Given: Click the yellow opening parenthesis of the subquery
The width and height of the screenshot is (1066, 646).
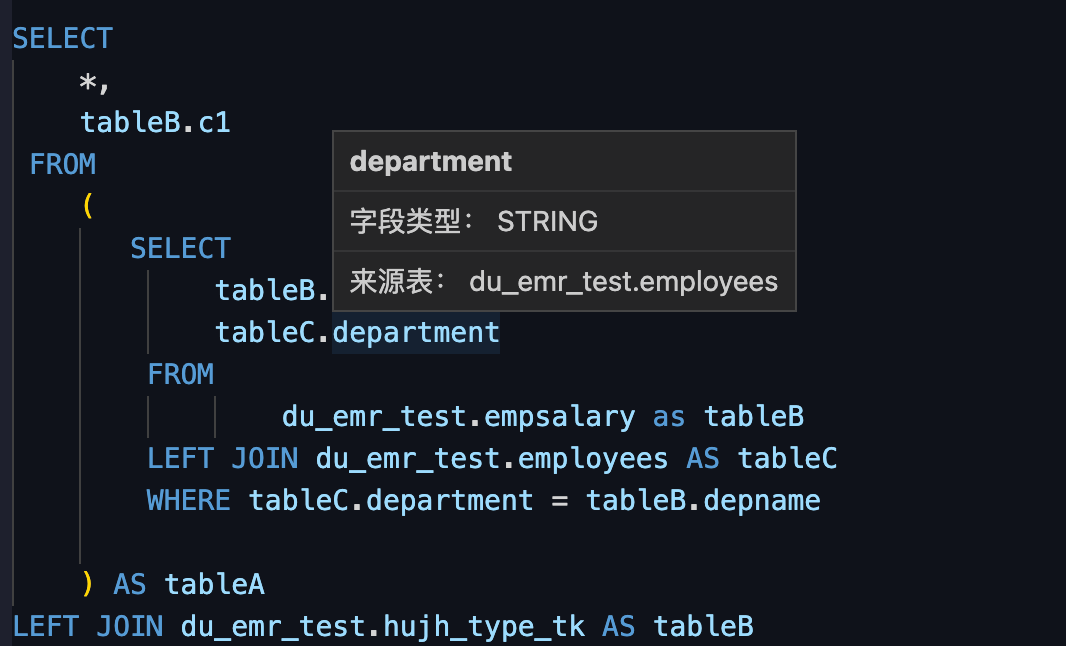Looking at the screenshot, I should click(88, 206).
